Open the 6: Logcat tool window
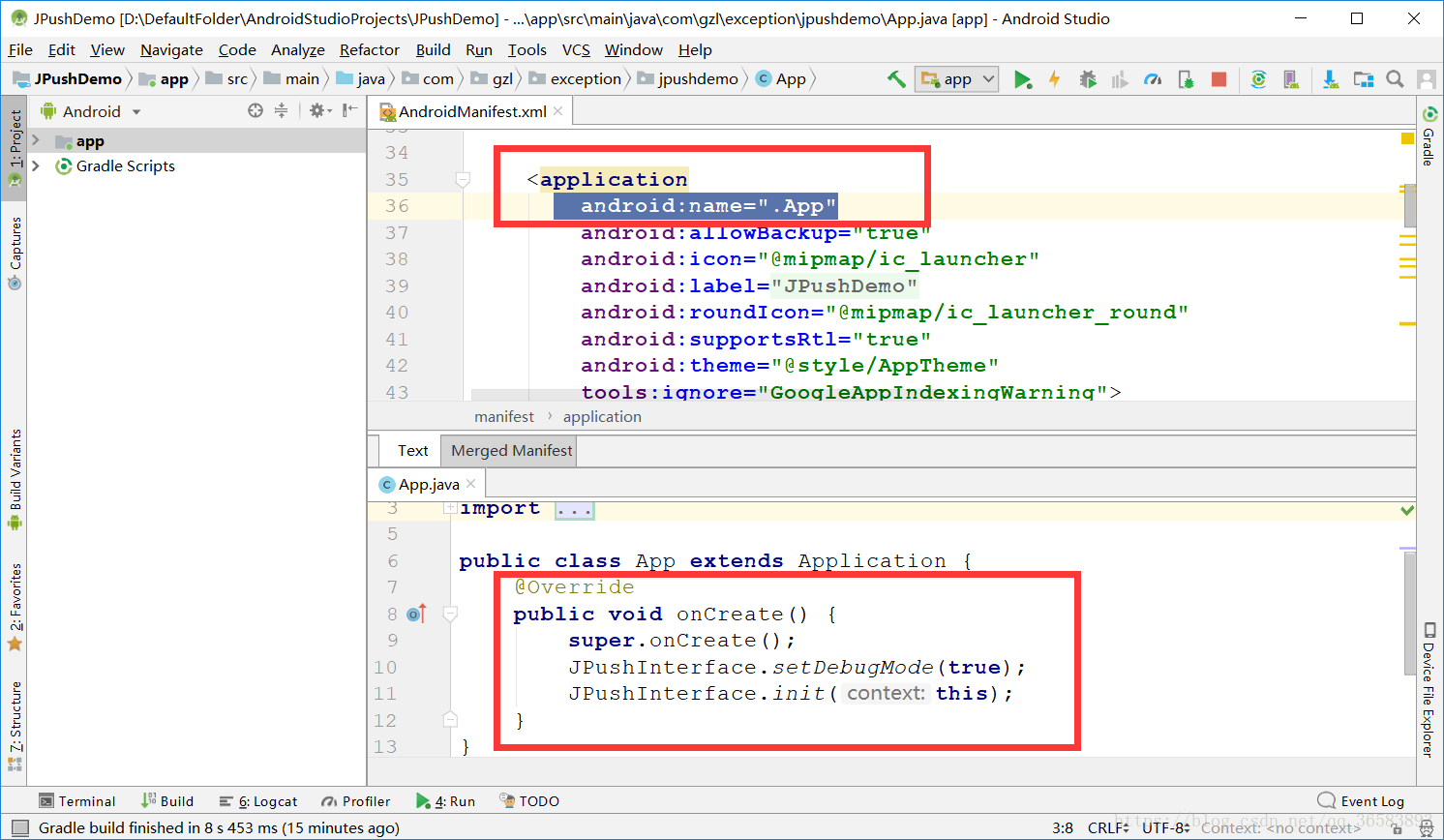 pos(257,801)
